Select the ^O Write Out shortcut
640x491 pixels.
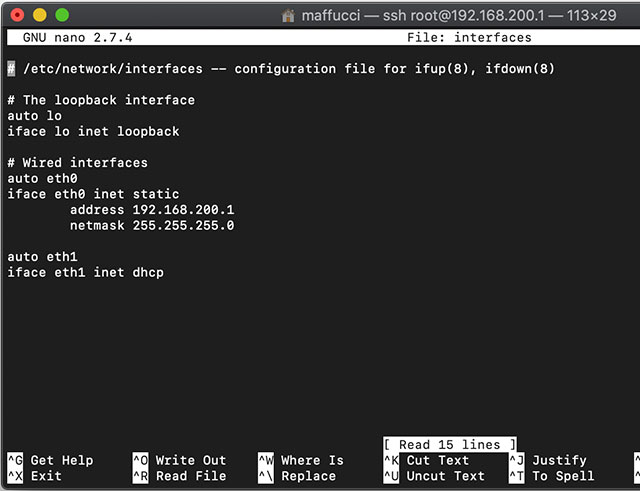179,461
